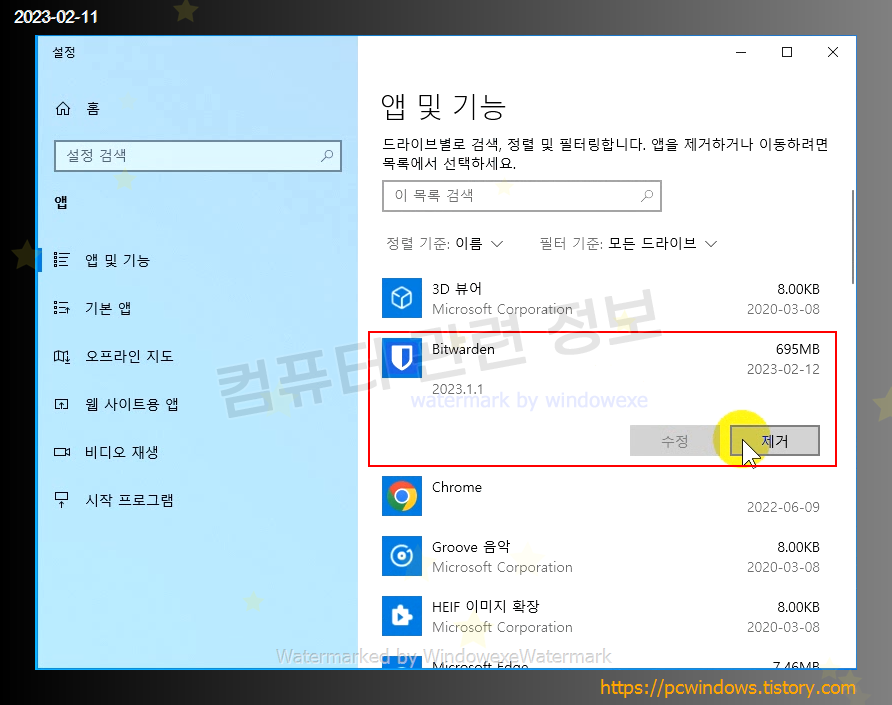Click the Home (홈) house icon
892x705 pixels.
63,109
